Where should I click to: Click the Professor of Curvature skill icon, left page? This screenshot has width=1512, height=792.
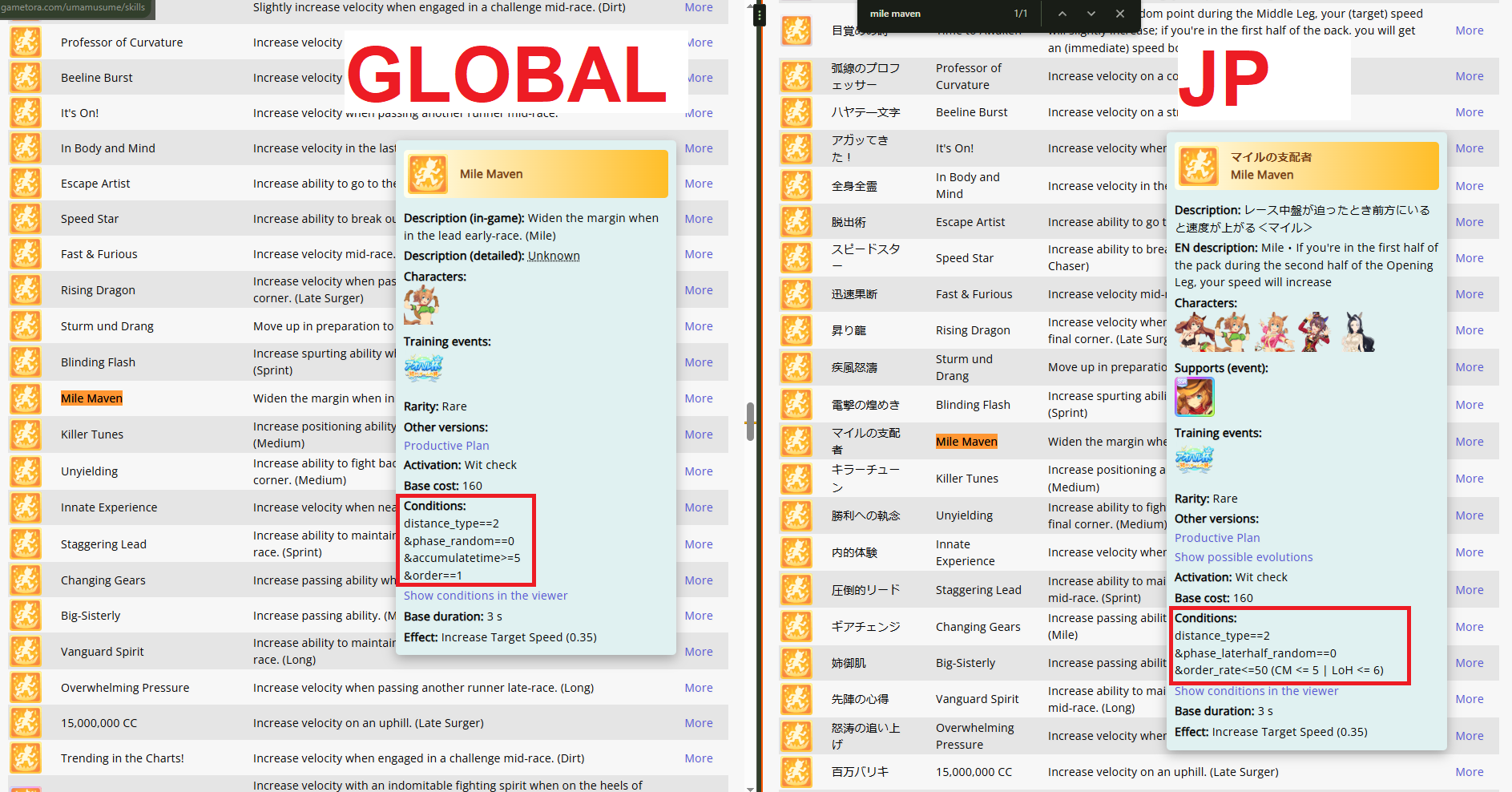tap(26, 42)
